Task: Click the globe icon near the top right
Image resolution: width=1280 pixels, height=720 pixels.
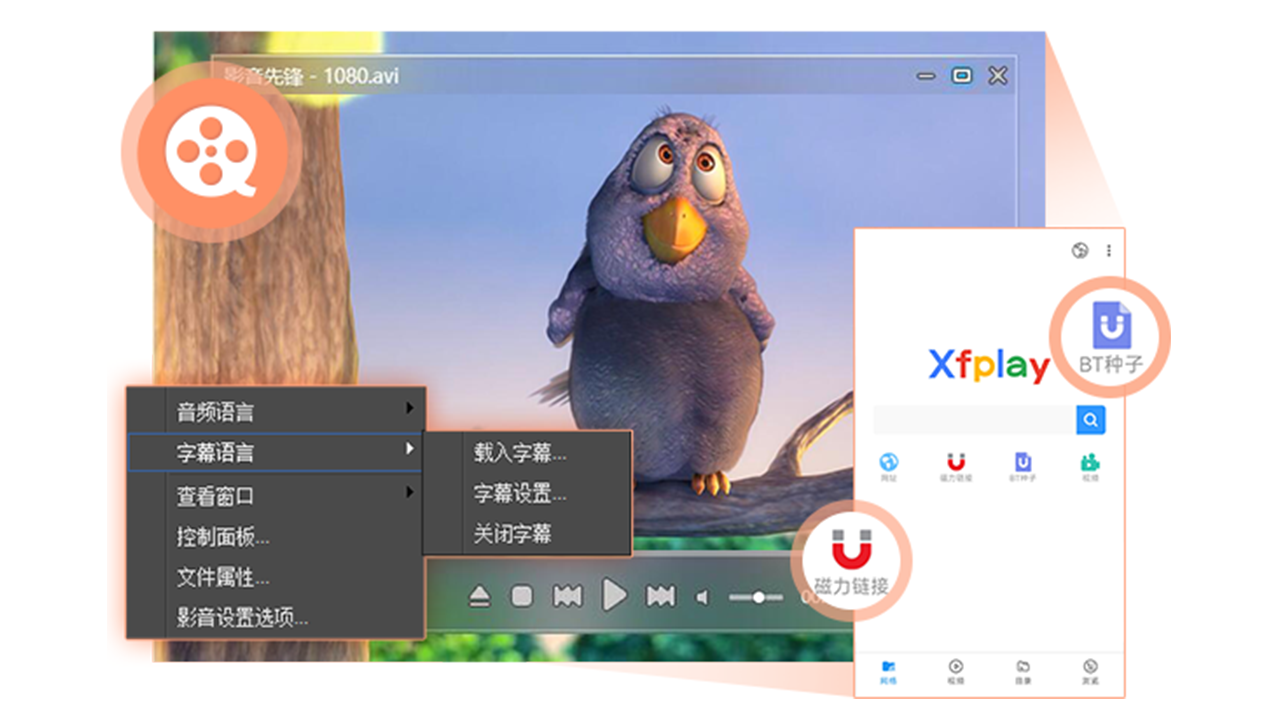Action: (x=1078, y=252)
